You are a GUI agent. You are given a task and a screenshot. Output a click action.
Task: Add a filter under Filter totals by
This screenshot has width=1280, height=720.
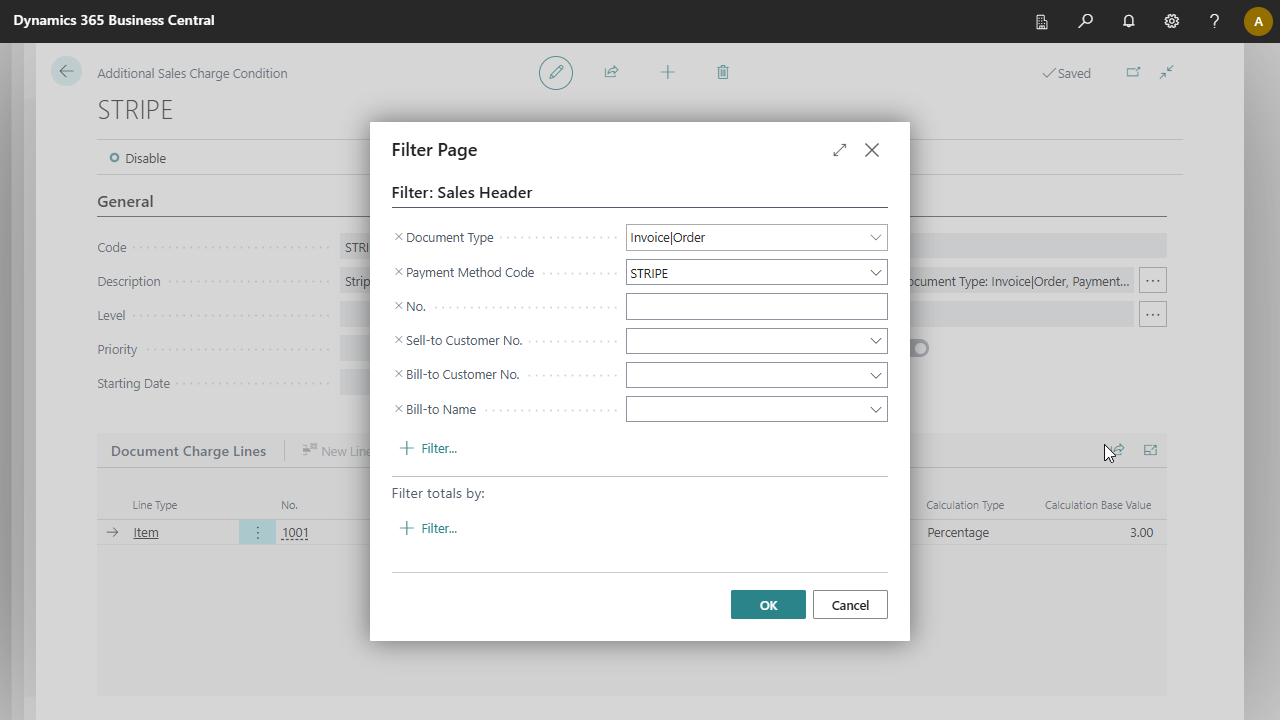click(x=429, y=528)
